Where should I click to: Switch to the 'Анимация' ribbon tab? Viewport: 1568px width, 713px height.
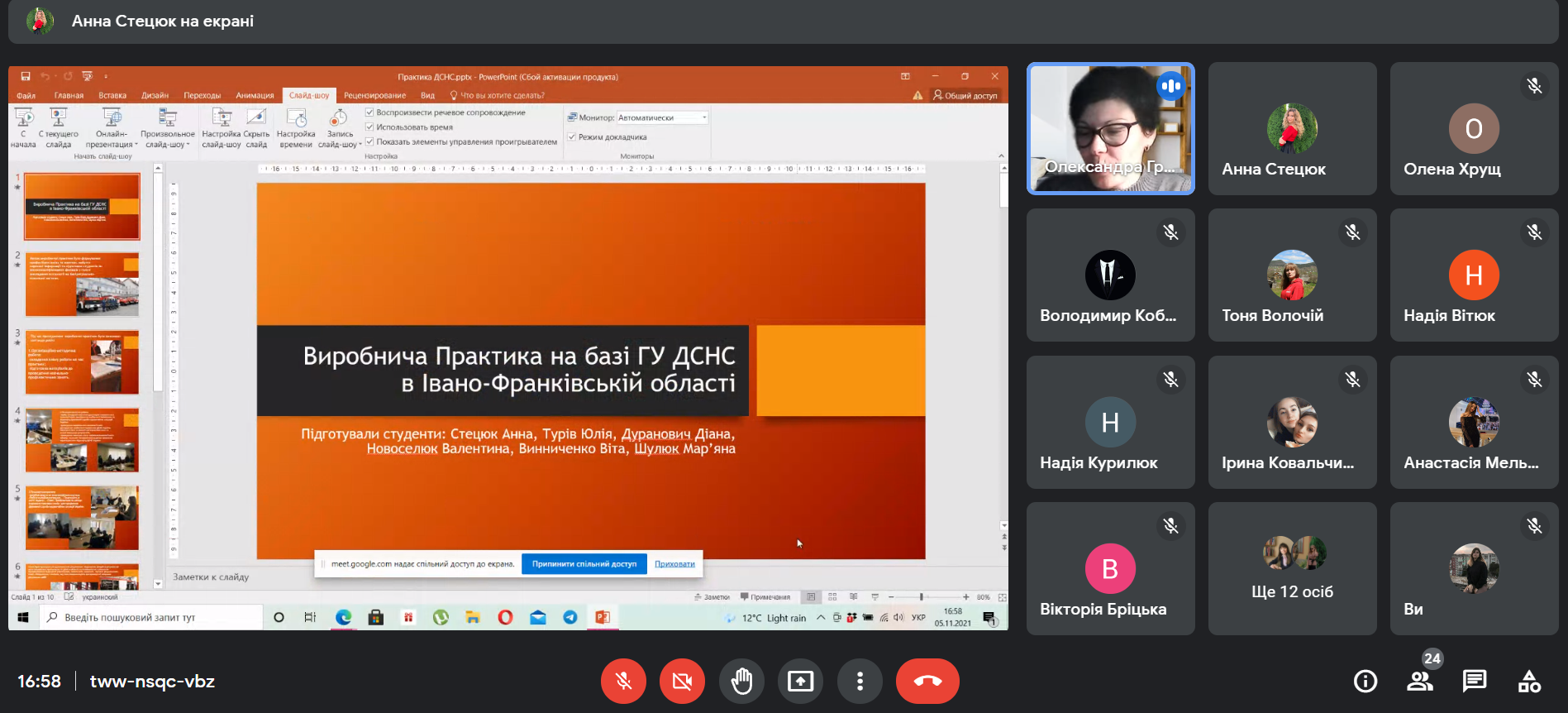(255, 95)
